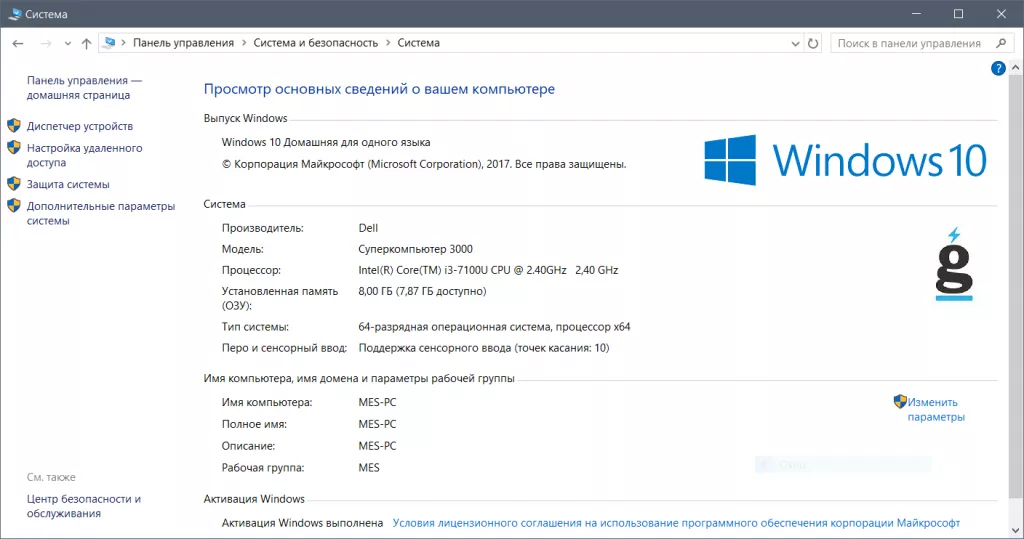Open the address bar history dropdown
This screenshot has width=1024, height=539.
click(795, 43)
